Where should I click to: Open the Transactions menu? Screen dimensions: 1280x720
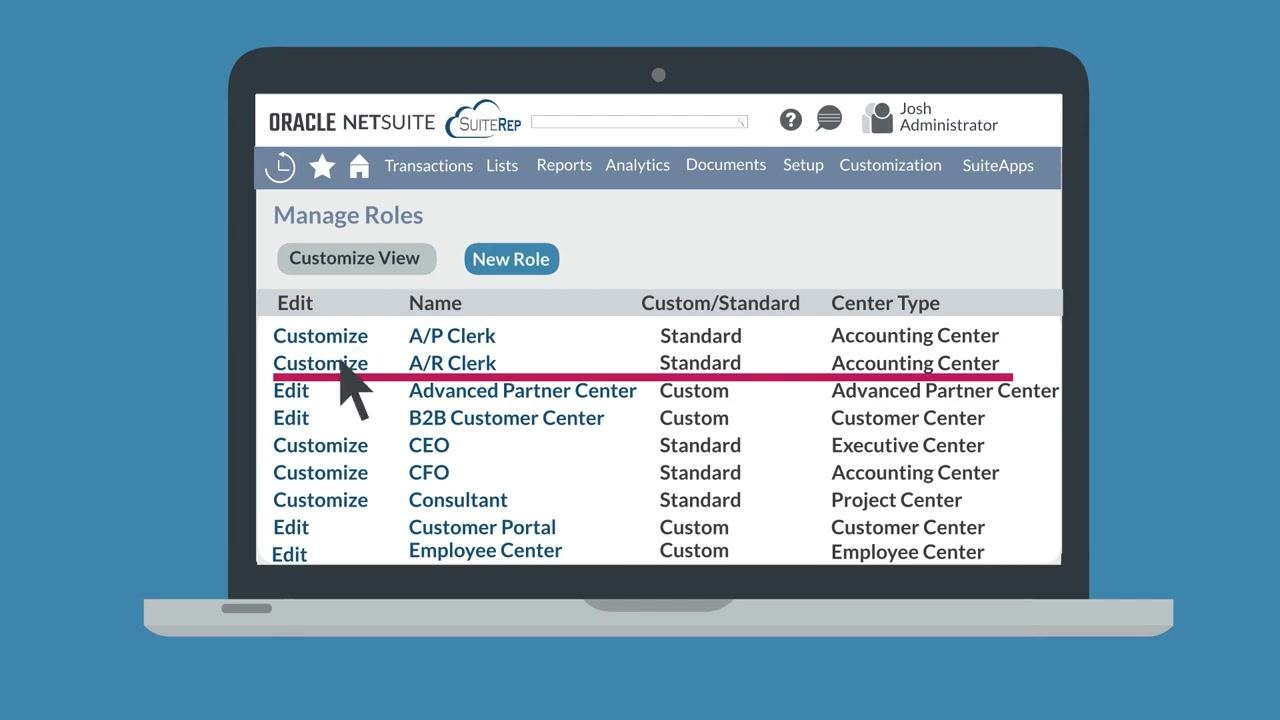[x=429, y=166]
